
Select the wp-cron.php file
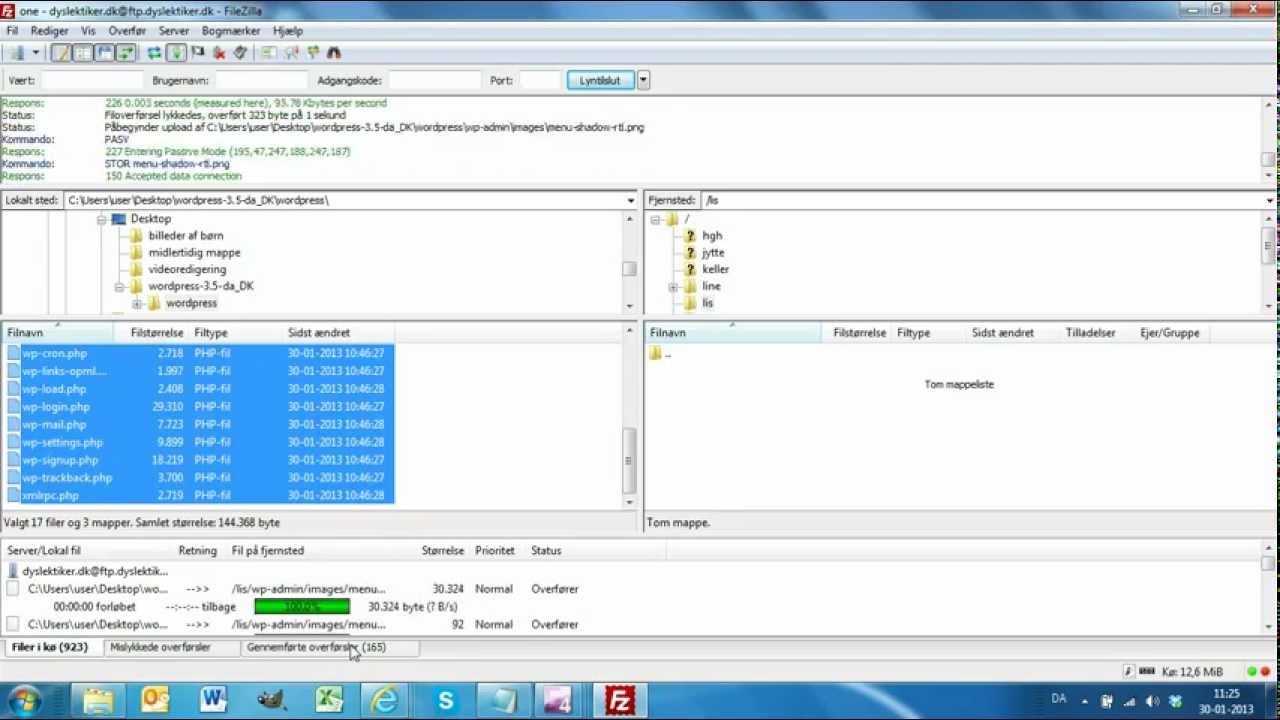tap(54, 353)
